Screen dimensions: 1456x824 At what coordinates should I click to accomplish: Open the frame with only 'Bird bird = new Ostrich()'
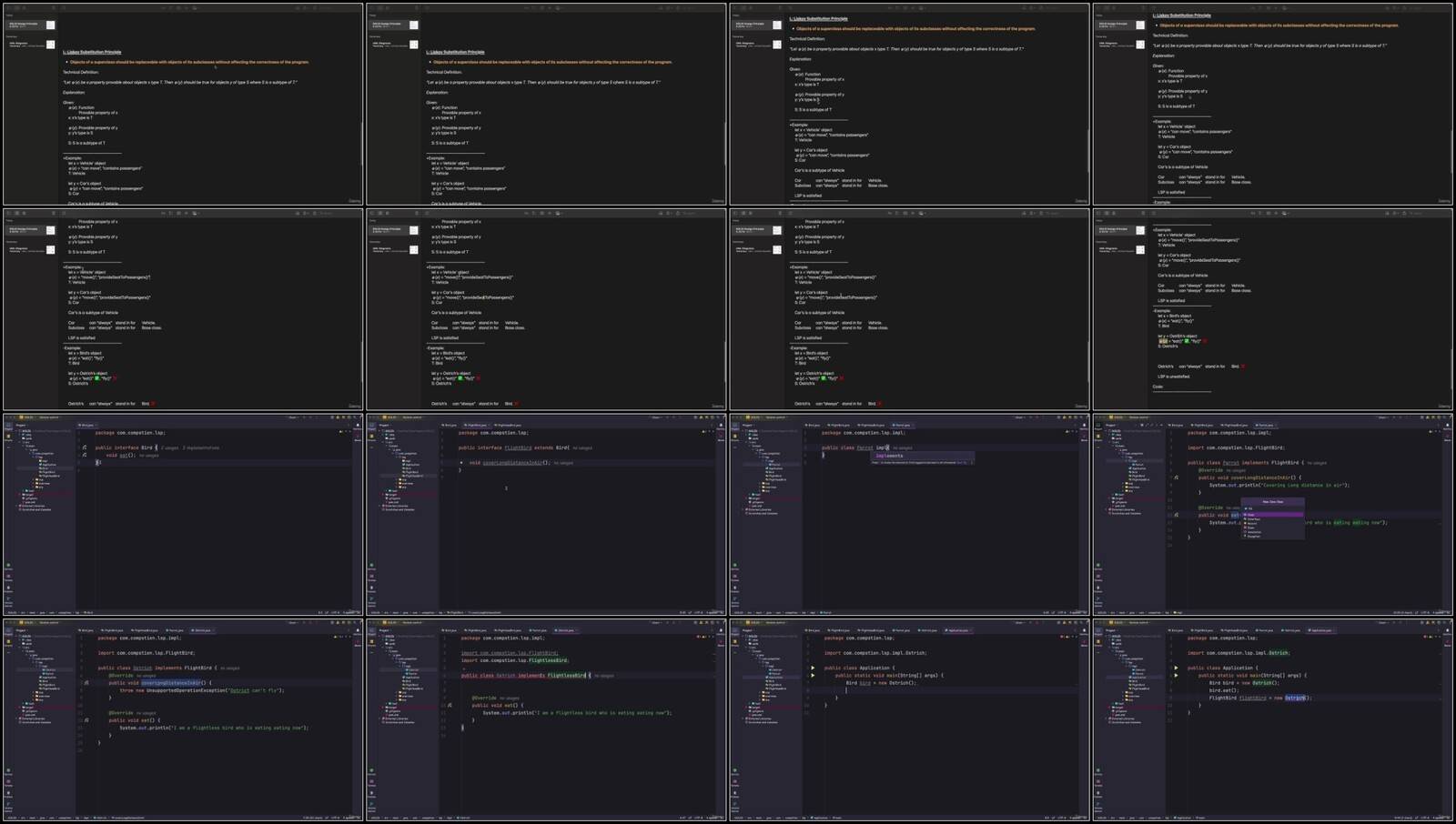coord(909,720)
